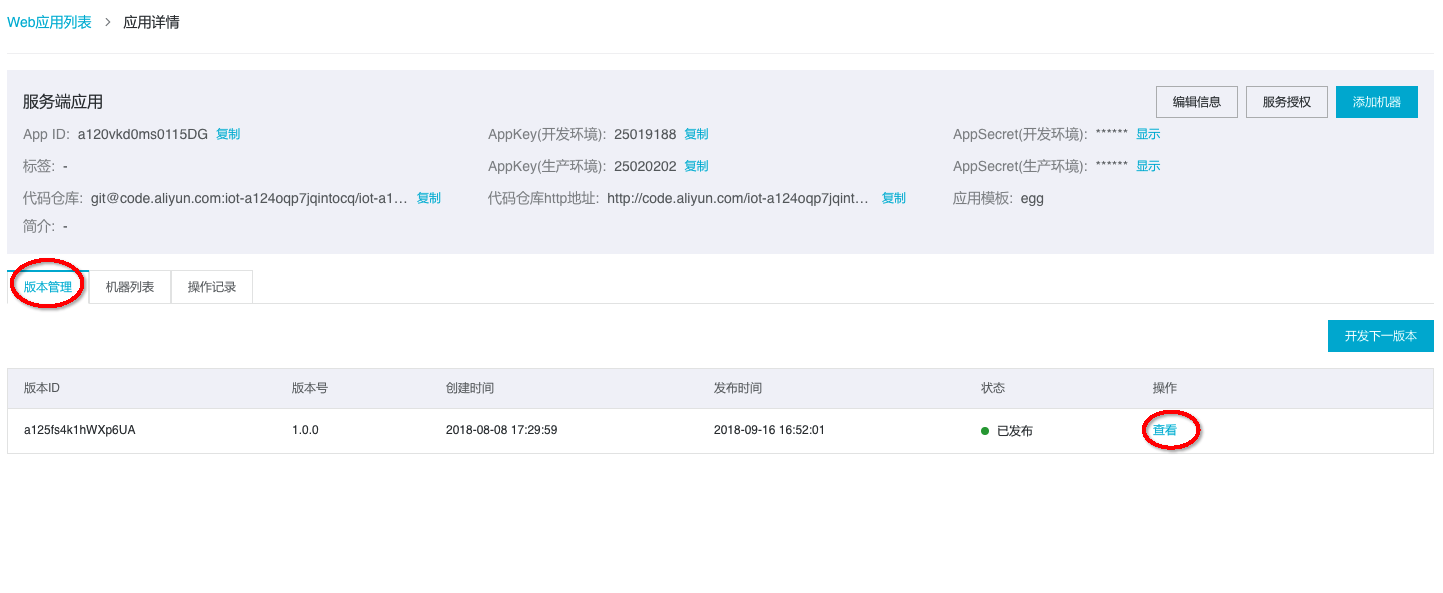This screenshot has height=593, width=1443.
Task: Click the 编辑信息 button
Action: coord(1197,102)
